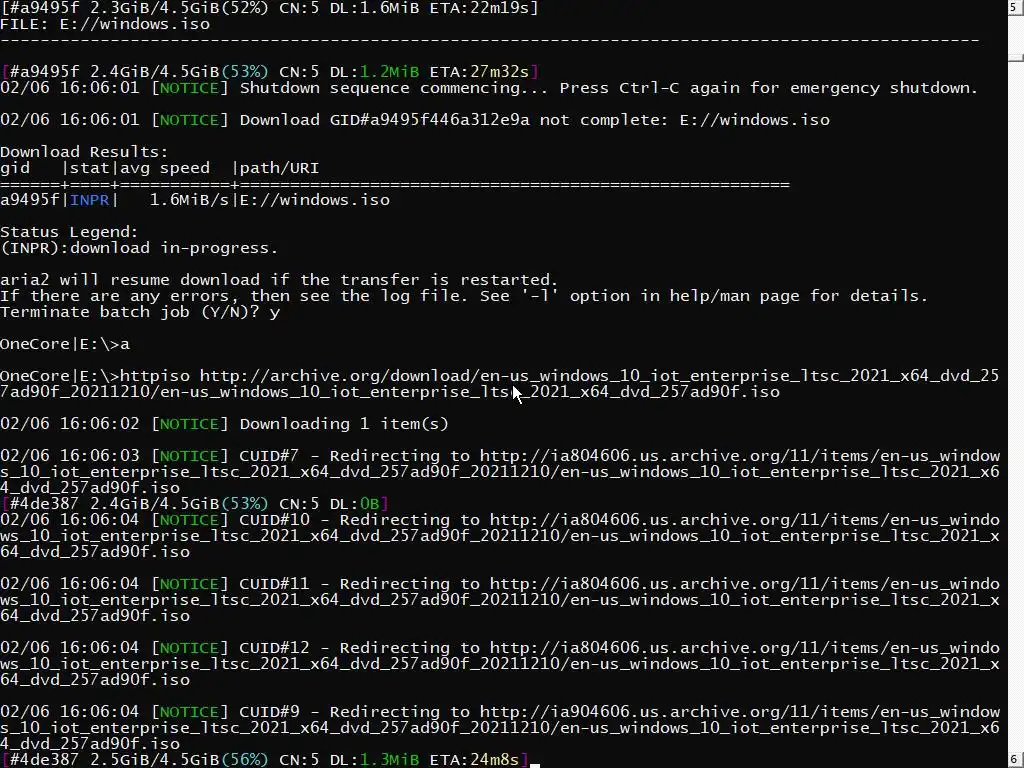Click the 'CUID#9 - Redirecting to' line
The width and height of the screenshot is (1024, 768).
500,728
